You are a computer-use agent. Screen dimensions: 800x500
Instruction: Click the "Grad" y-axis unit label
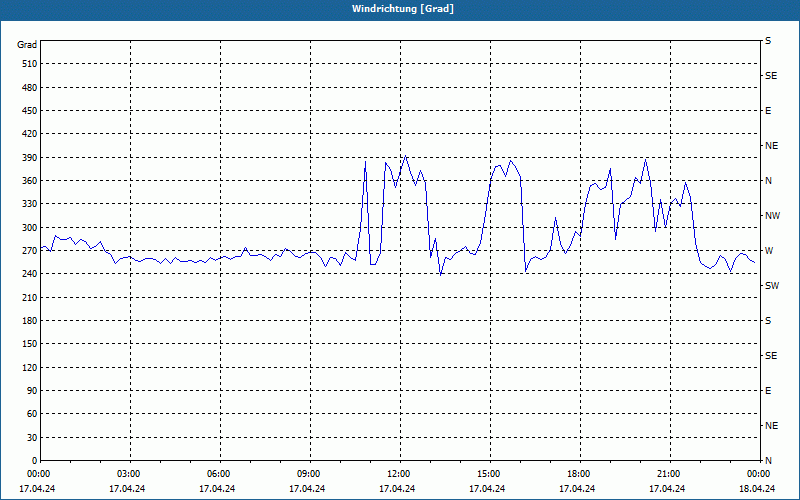click(x=27, y=45)
